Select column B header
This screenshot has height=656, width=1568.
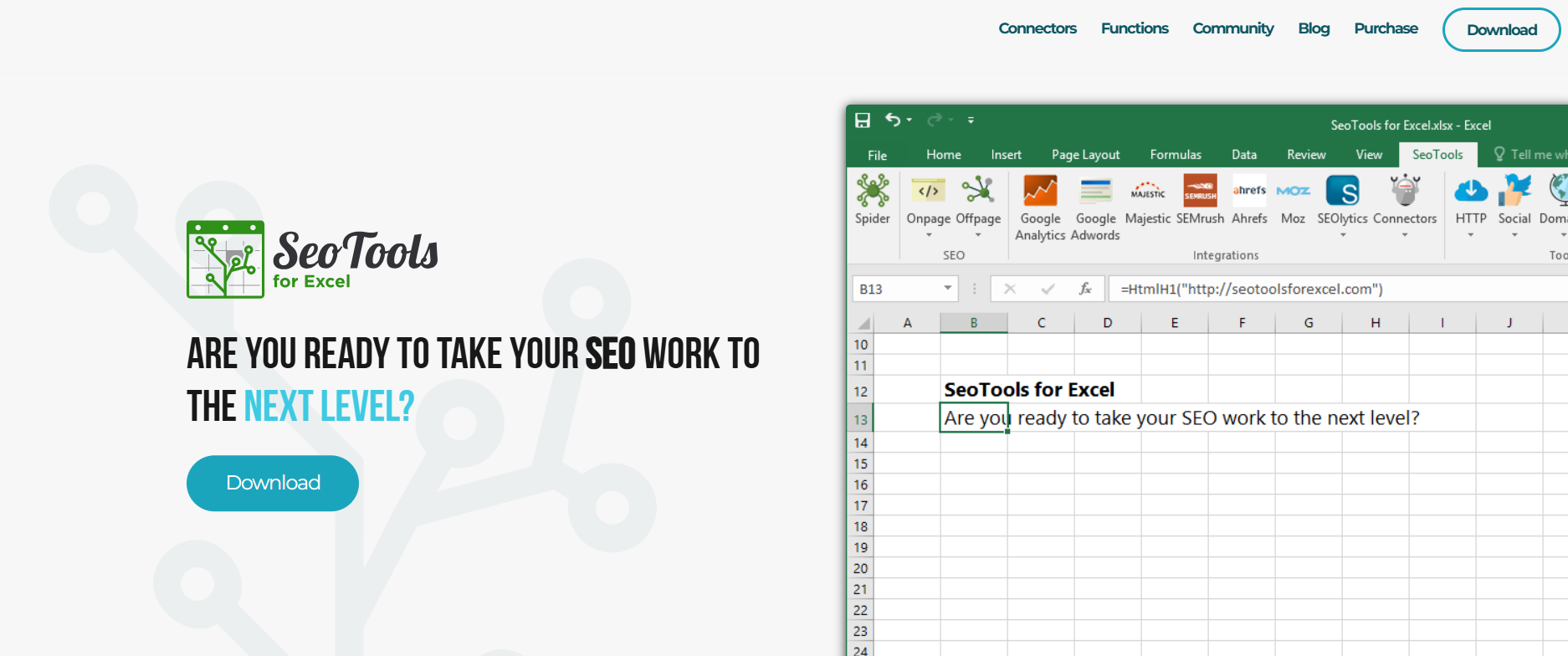[x=974, y=323]
